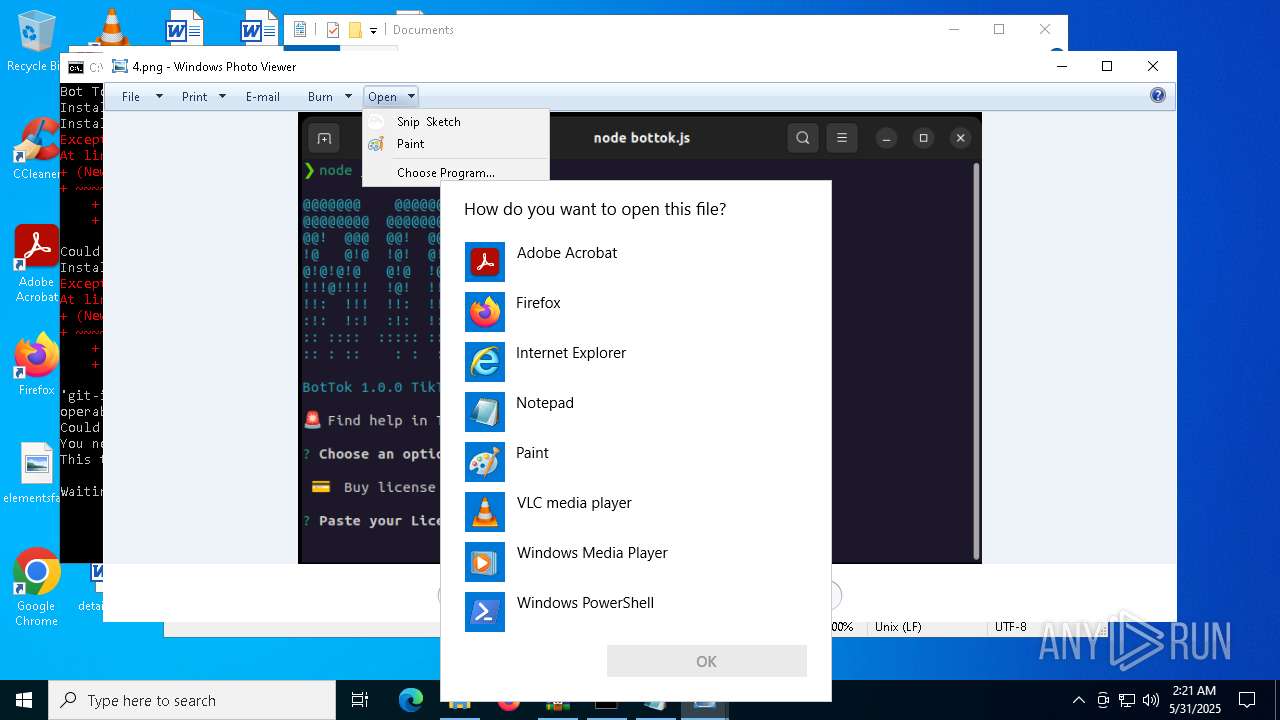Open the Burn dropdown in Photo Viewer

[x=329, y=97]
